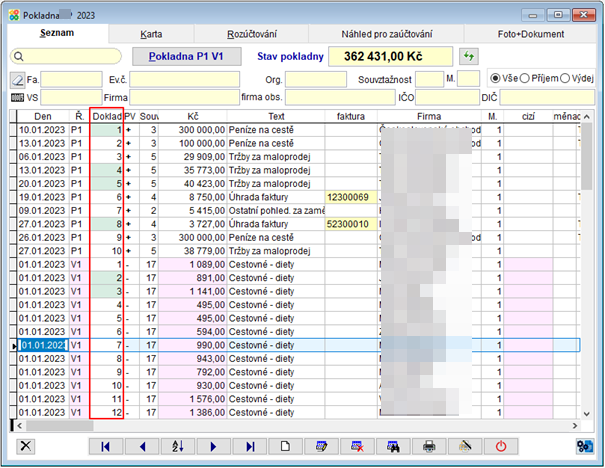Click the Stav pokladny balance field
Screen dimensions: 605x468
[x=390, y=57]
